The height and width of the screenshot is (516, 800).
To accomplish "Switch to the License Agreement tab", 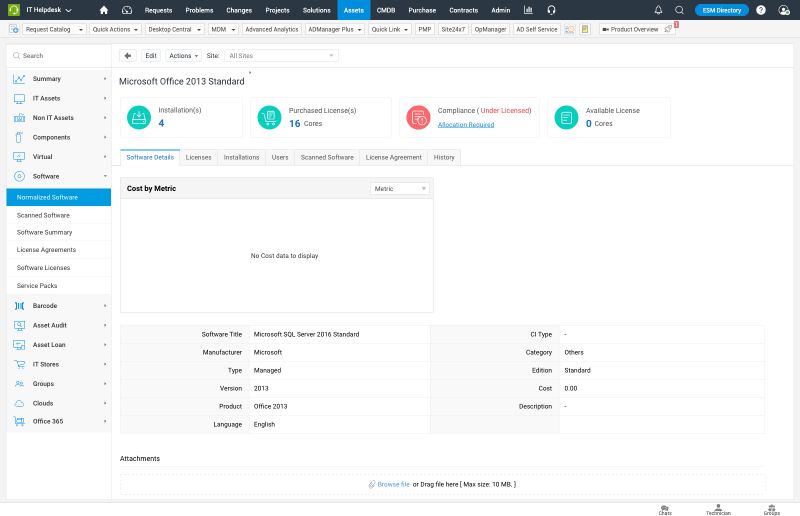I will click(393, 157).
